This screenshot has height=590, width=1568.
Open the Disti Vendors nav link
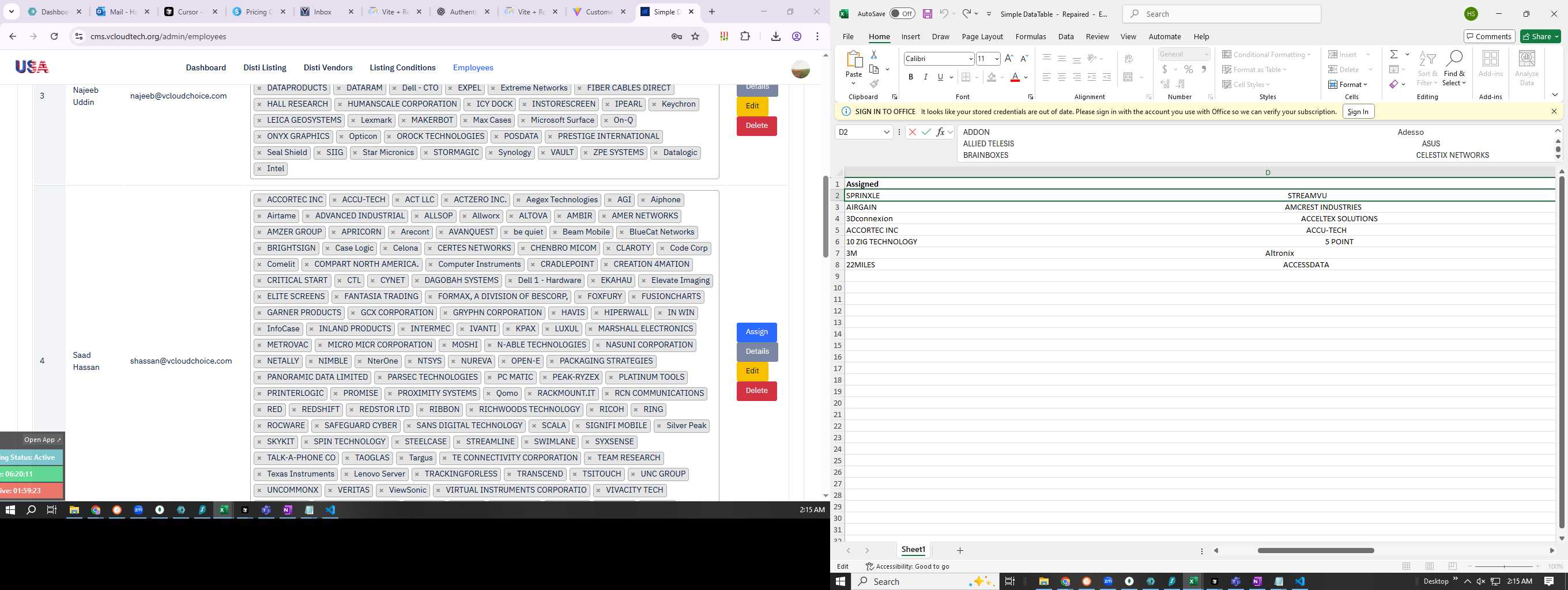pyautogui.click(x=327, y=67)
